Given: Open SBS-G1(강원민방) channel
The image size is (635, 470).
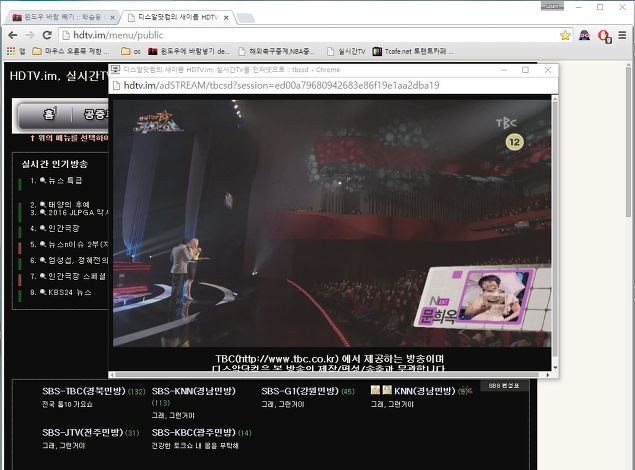Looking at the screenshot, I should (x=300, y=391).
